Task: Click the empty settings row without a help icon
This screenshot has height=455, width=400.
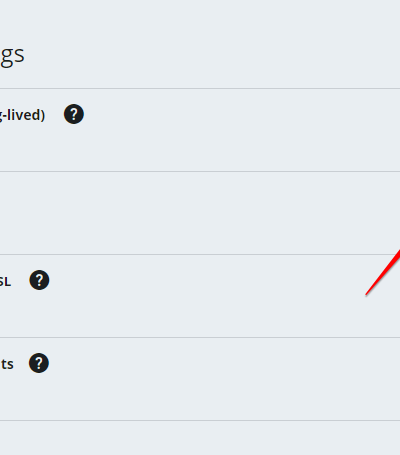Action: click(200, 213)
